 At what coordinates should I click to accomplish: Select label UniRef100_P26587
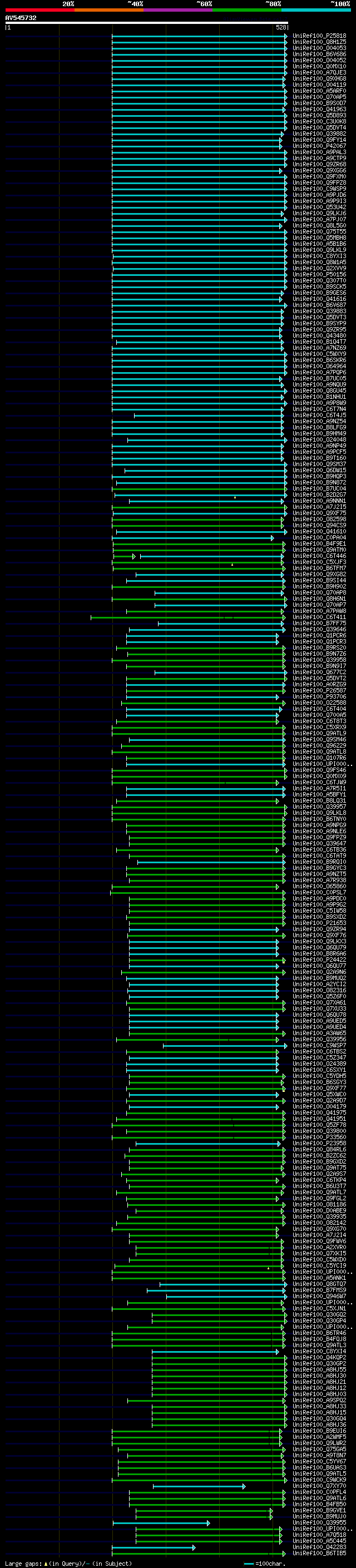319,691
